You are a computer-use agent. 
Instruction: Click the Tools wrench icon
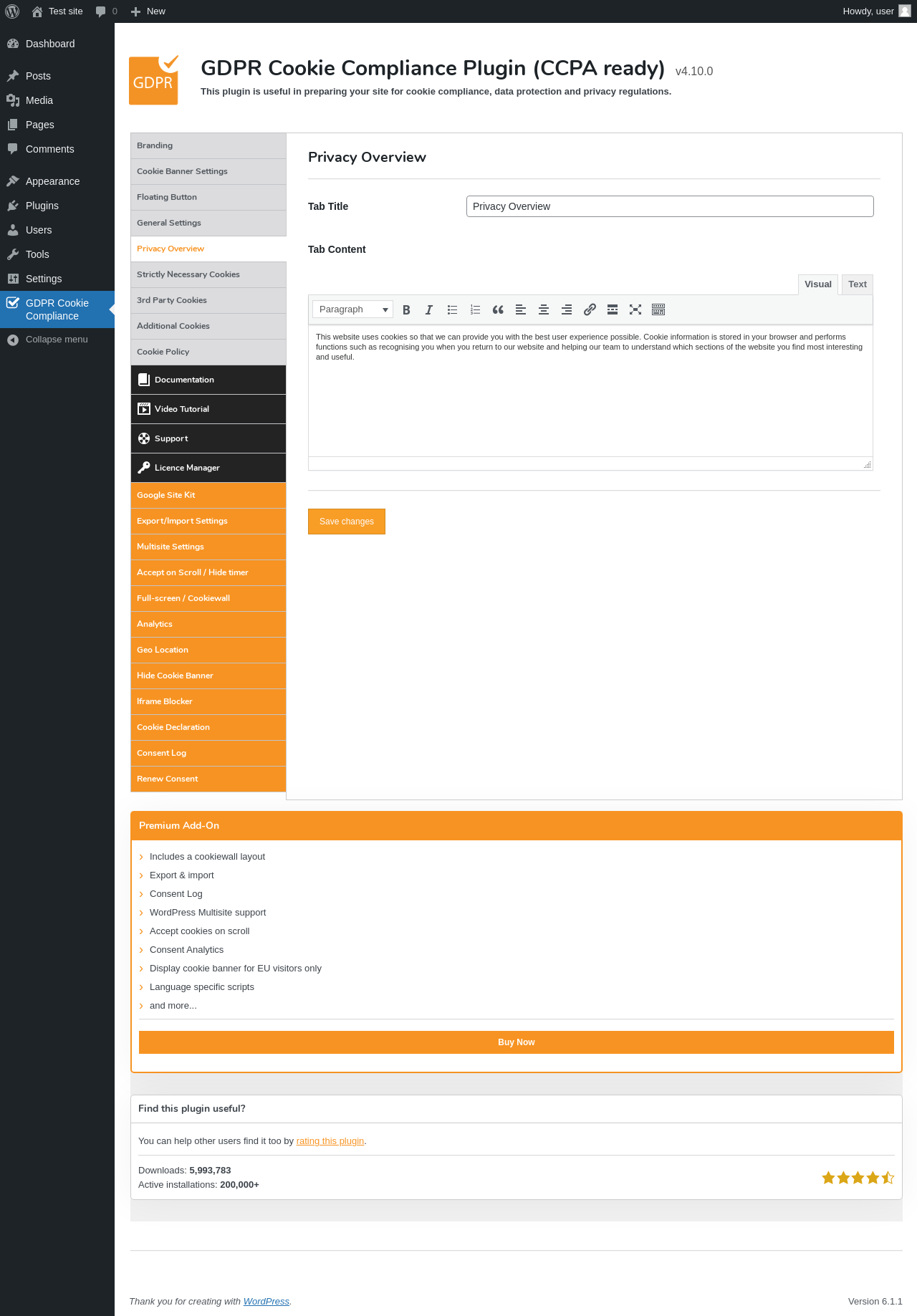pyautogui.click(x=13, y=254)
